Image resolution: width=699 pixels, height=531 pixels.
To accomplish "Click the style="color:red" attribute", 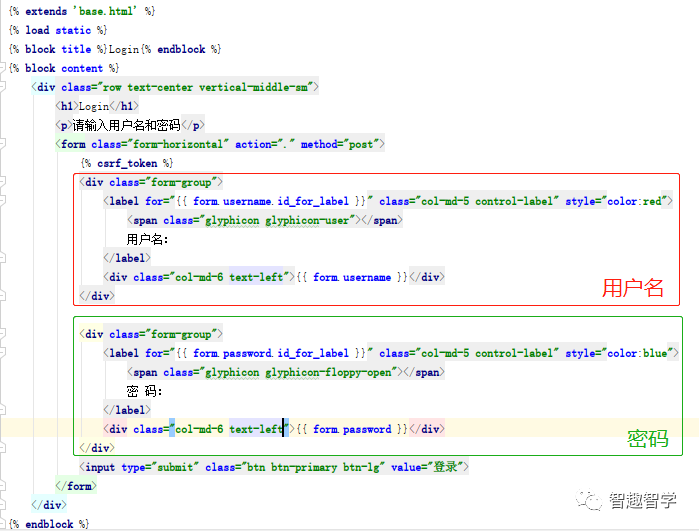I will [x=616, y=201].
